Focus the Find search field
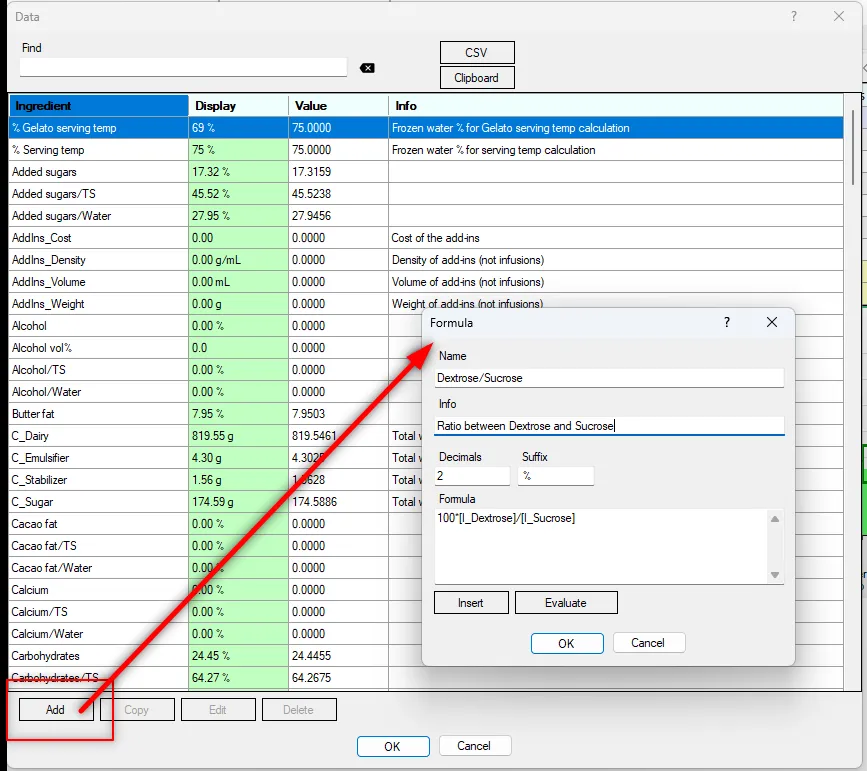867x771 pixels. pyautogui.click(x=183, y=67)
